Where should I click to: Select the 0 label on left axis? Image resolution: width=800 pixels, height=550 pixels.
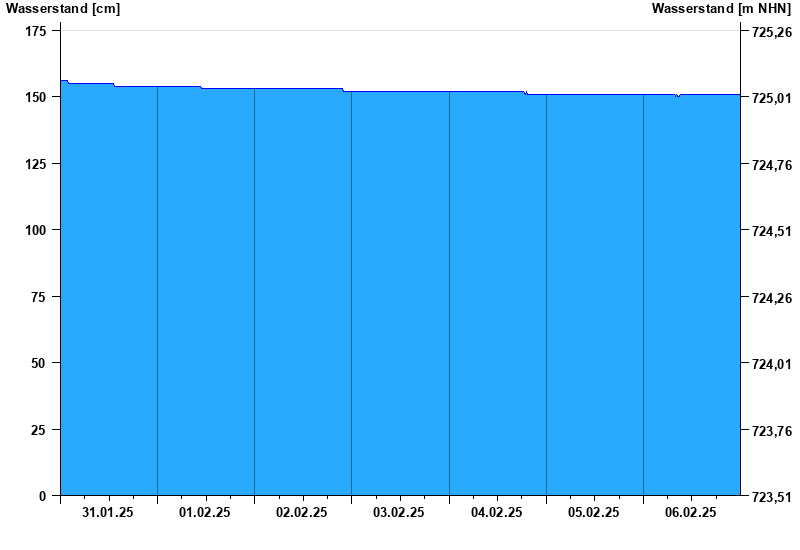42,496
